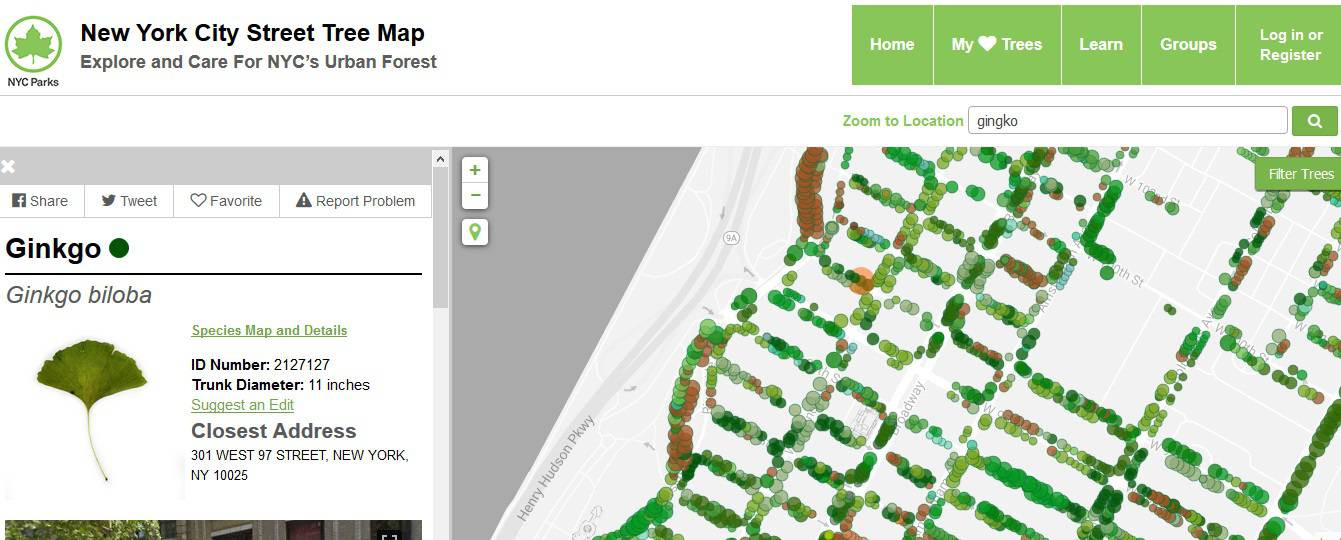The image size is (1341, 540).
Task: Click the NYC Parks leaf logo
Action: (x=33, y=51)
